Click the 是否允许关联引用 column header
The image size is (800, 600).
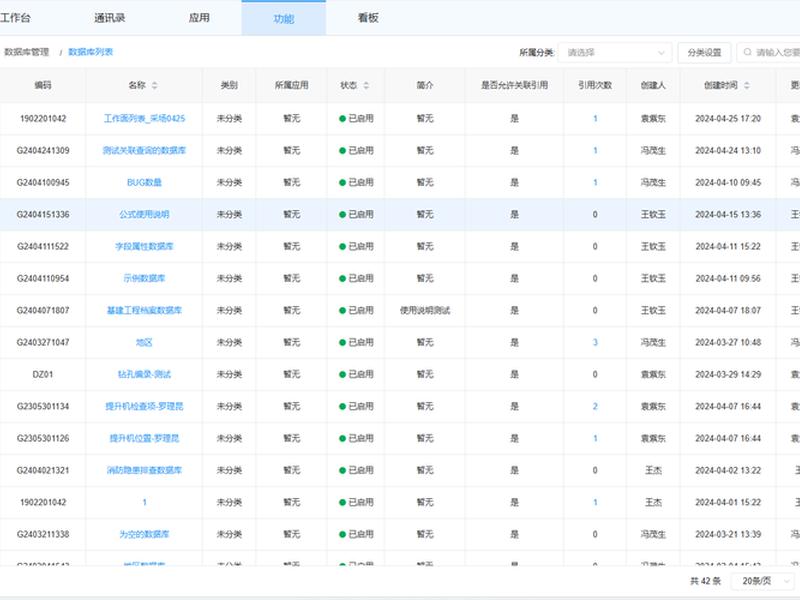[514, 85]
